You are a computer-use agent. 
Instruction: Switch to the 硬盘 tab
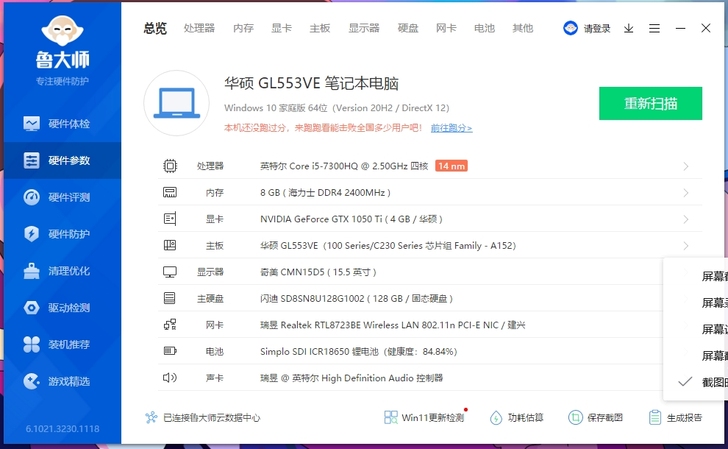(408, 29)
